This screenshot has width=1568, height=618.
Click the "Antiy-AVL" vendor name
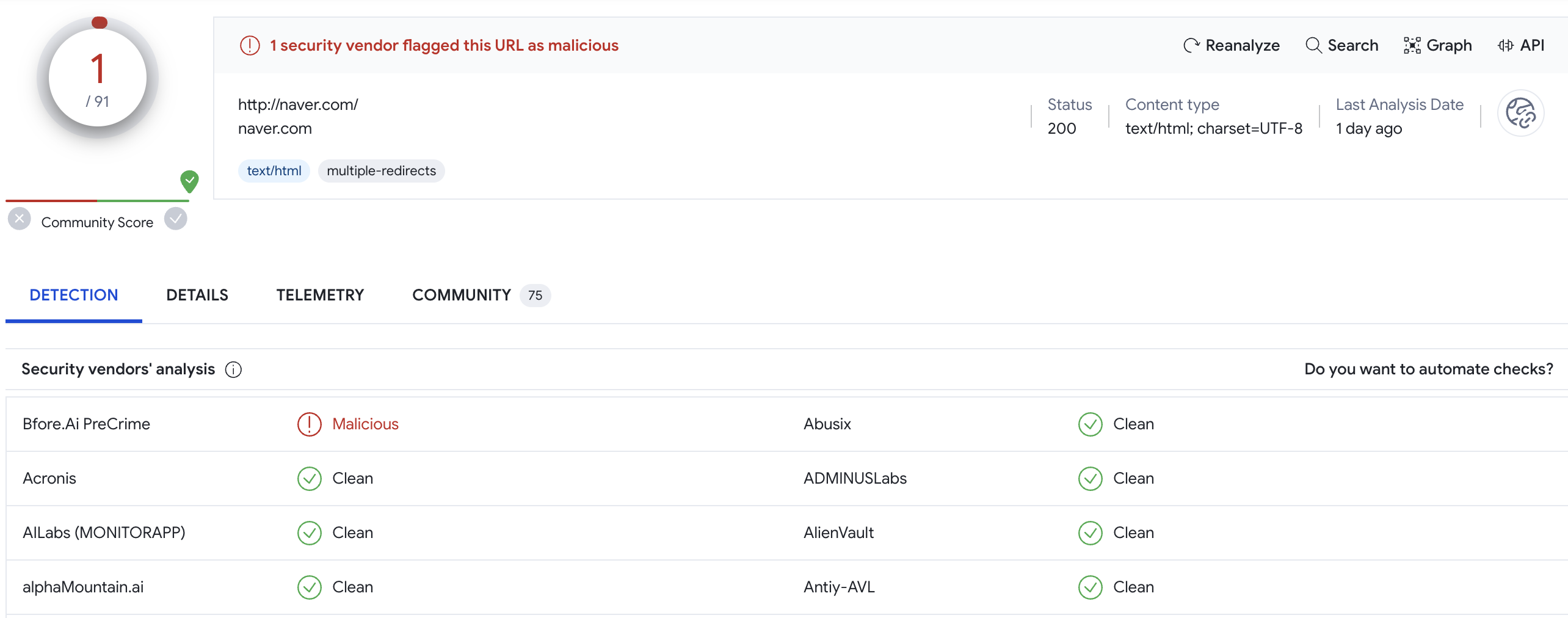click(x=839, y=587)
